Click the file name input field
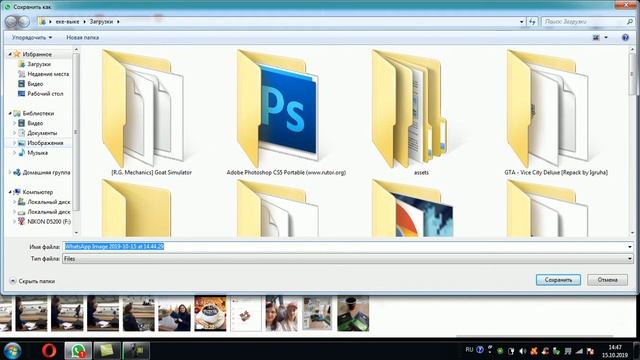640x360 pixels. tap(348, 247)
